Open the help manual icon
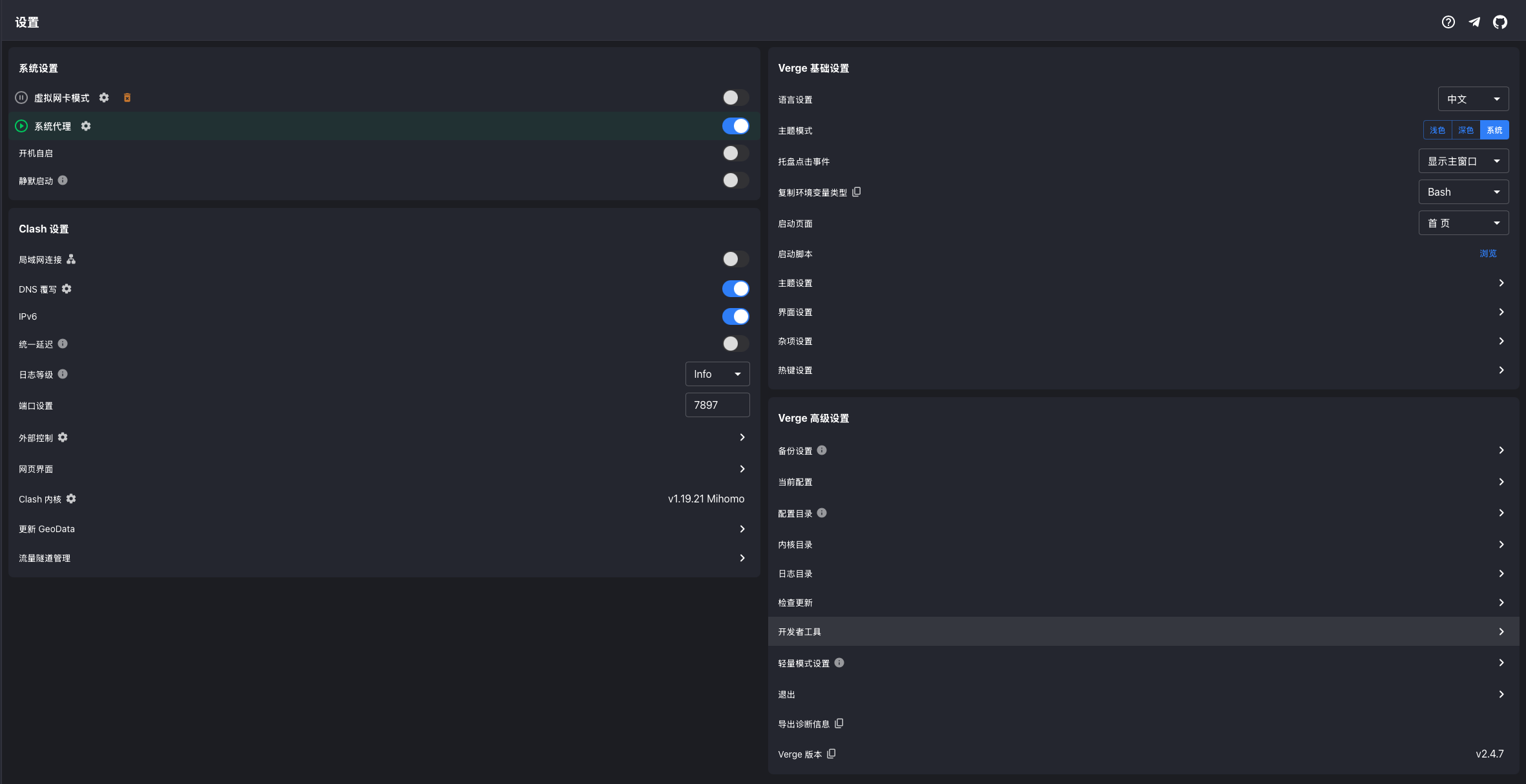Viewport: 1526px width, 784px height. pyautogui.click(x=1448, y=23)
